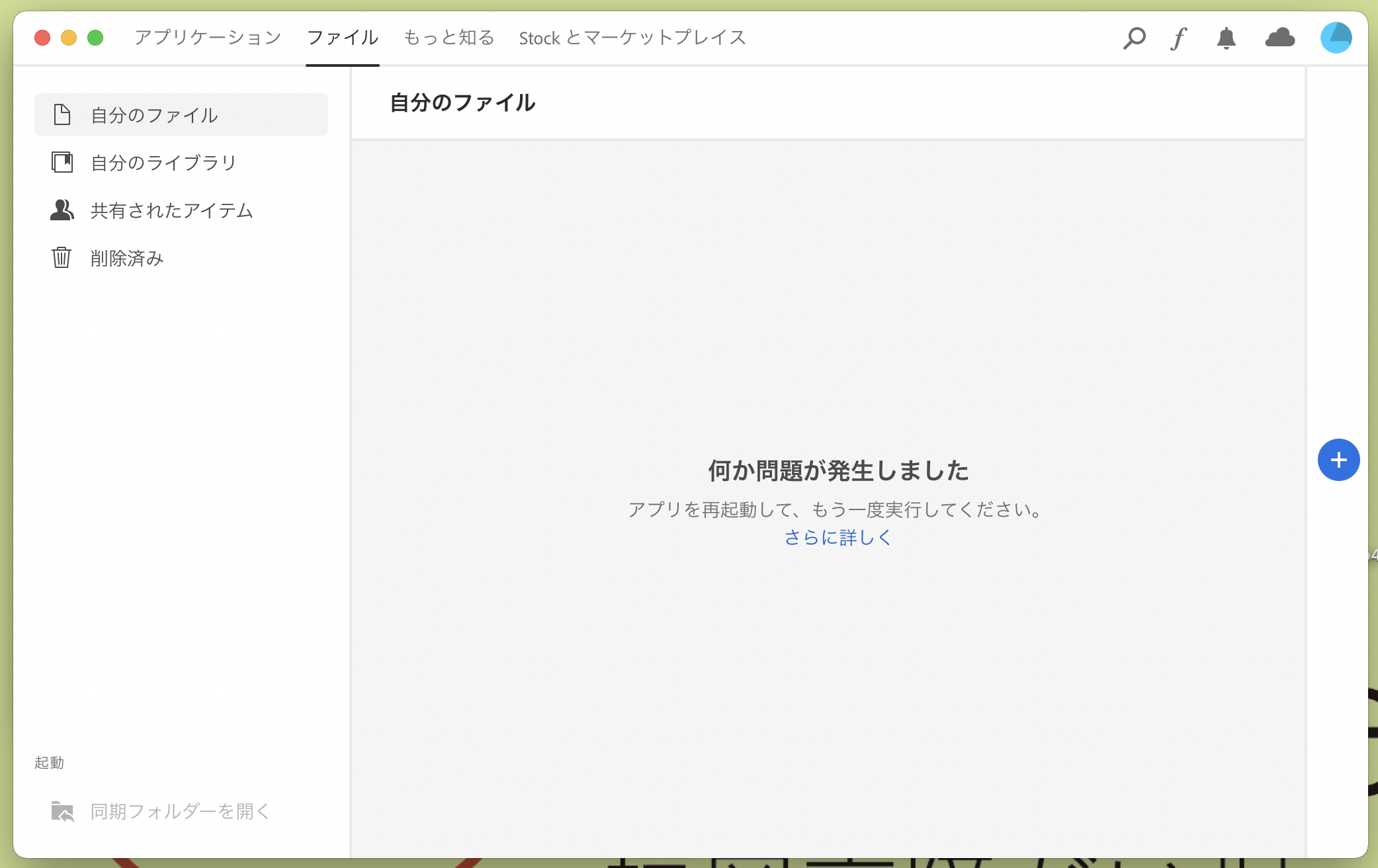
Task: Select 共有されたアイテム in sidebar
Action: coord(172,210)
